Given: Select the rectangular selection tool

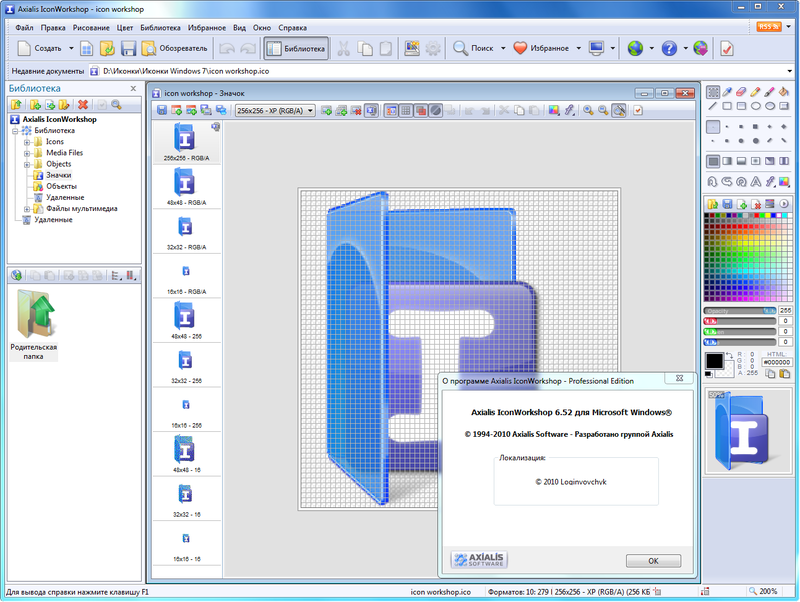Looking at the screenshot, I should [713, 92].
